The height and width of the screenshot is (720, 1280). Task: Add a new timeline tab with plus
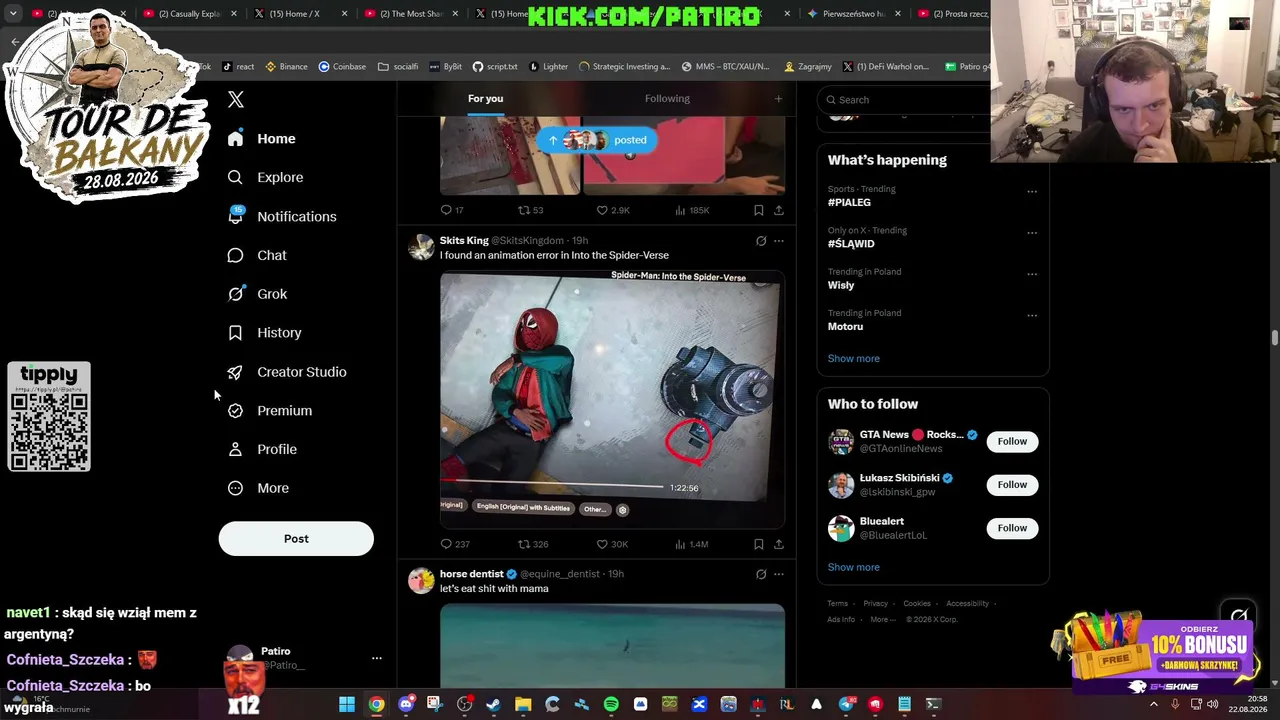778,99
